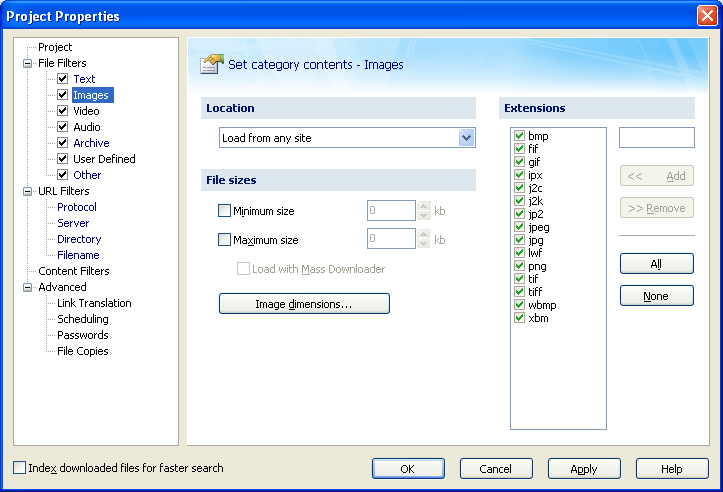Select the Images tree item
The image size is (723, 492).
click(x=93, y=95)
